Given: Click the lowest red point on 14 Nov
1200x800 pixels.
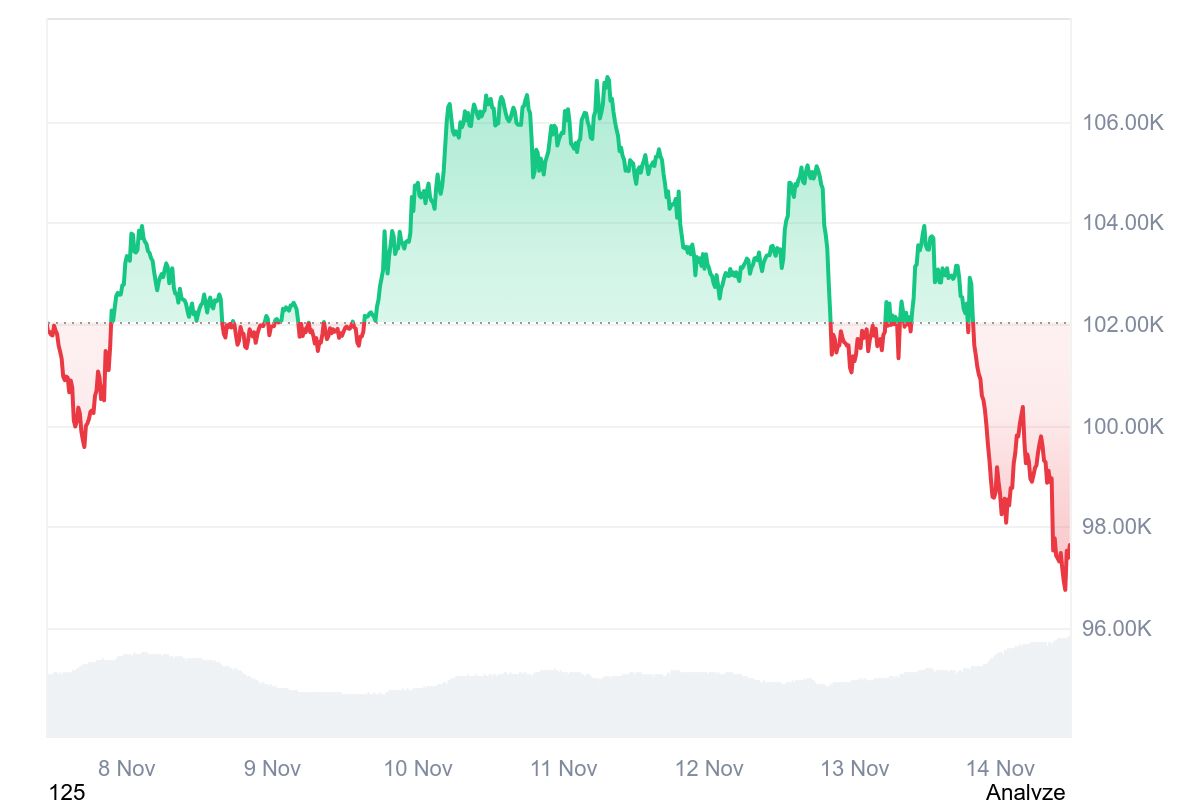Looking at the screenshot, I should pyautogui.click(x=1065, y=589).
